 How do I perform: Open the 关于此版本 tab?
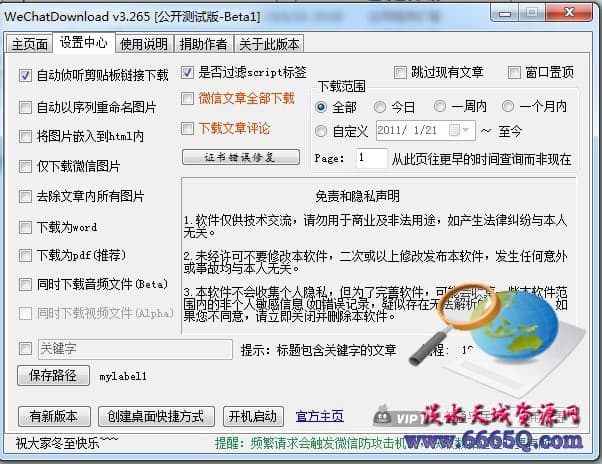click(269, 44)
